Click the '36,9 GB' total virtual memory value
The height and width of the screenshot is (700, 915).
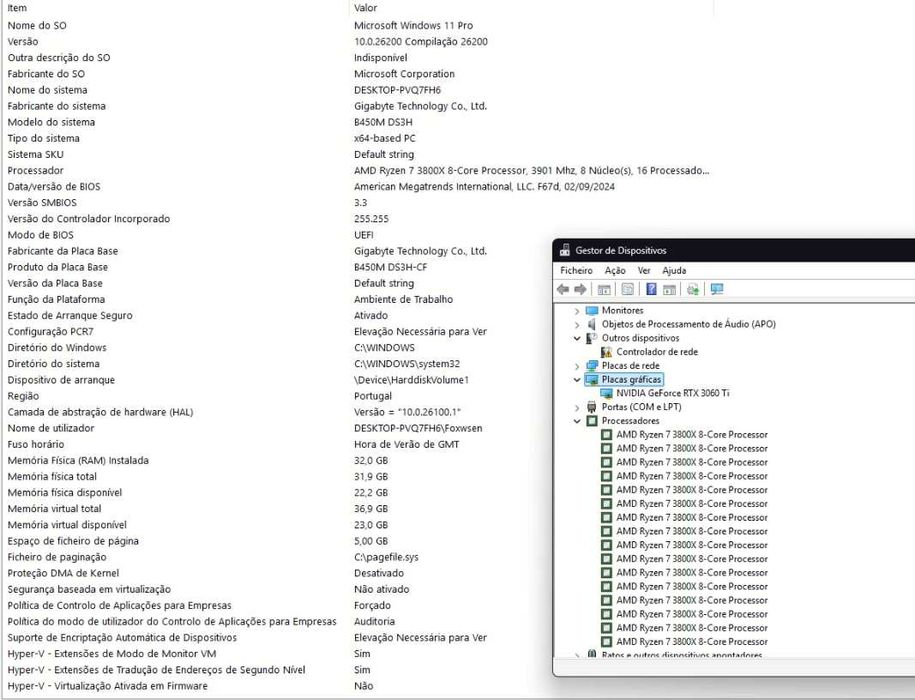(x=371, y=509)
